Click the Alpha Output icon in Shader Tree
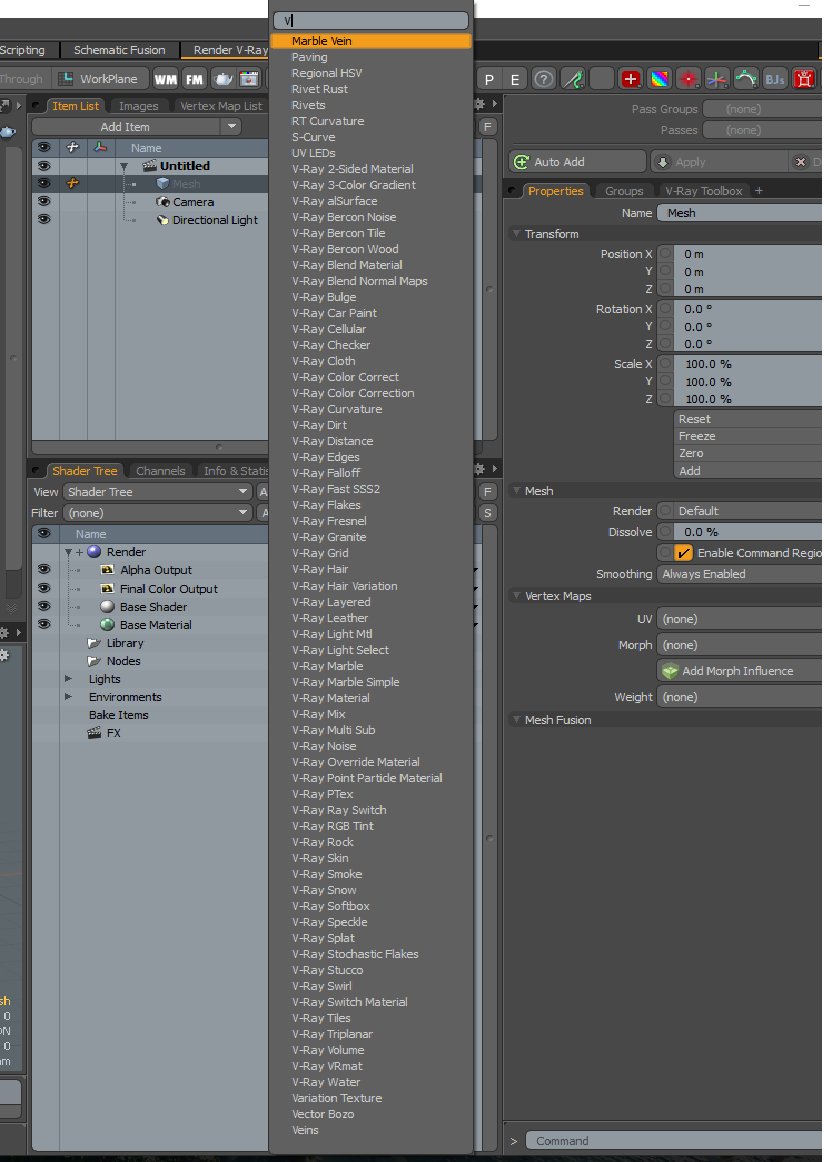The height and width of the screenshot is (1162, 824). click(x=107, y=570)
